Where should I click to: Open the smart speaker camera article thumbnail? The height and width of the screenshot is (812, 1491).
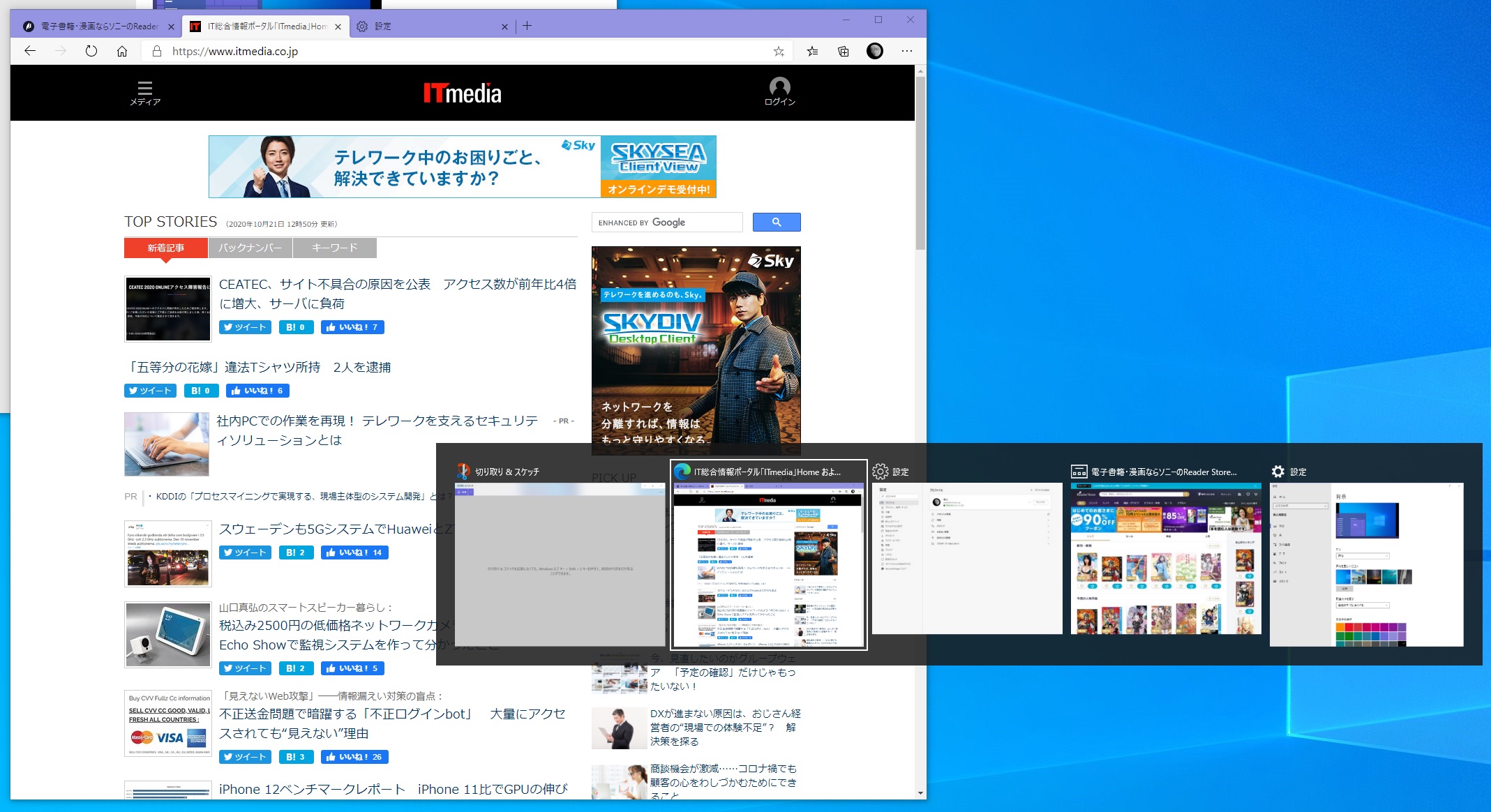167,635
